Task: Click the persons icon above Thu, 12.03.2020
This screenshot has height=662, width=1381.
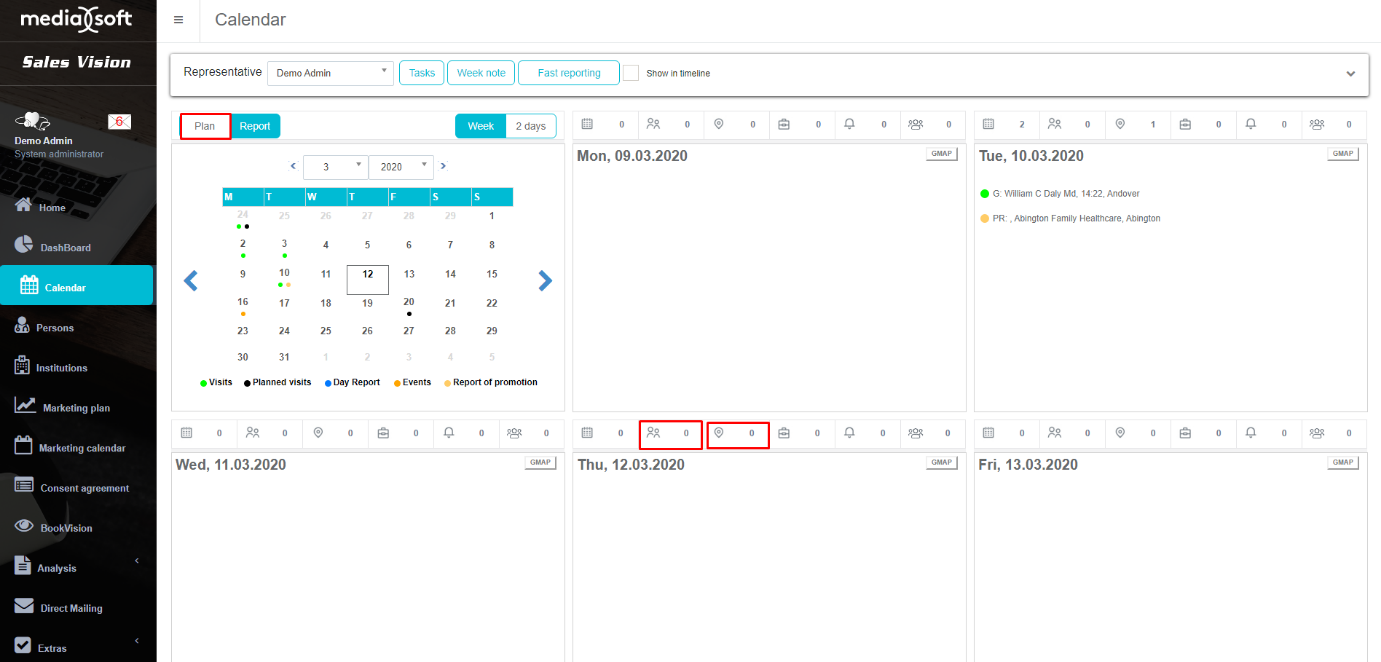Action: [x=654, y=433]
